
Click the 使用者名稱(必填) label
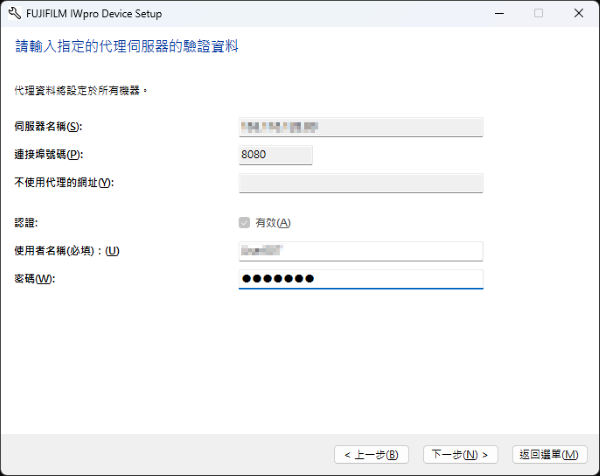(67, 250)
